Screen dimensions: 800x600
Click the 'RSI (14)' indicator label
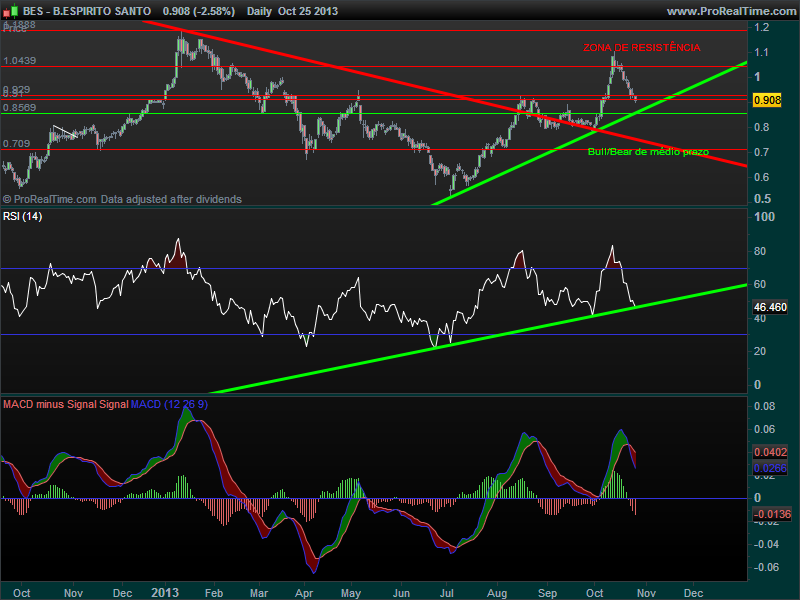22,216
